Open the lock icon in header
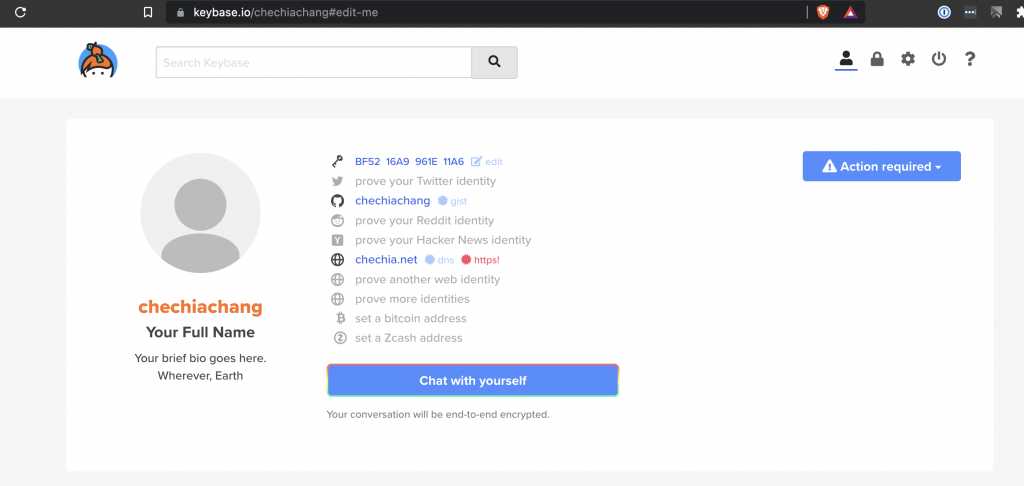Image resolution: width=1024 pixels, height=486 pixels. click(x=877, y=59)
